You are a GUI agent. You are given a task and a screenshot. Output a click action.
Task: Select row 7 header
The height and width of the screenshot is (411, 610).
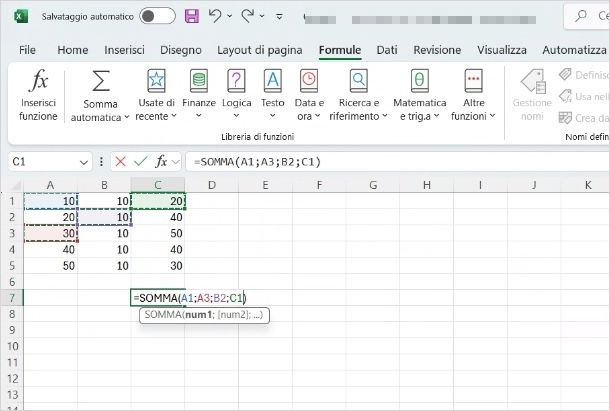[x=12, y=298]
